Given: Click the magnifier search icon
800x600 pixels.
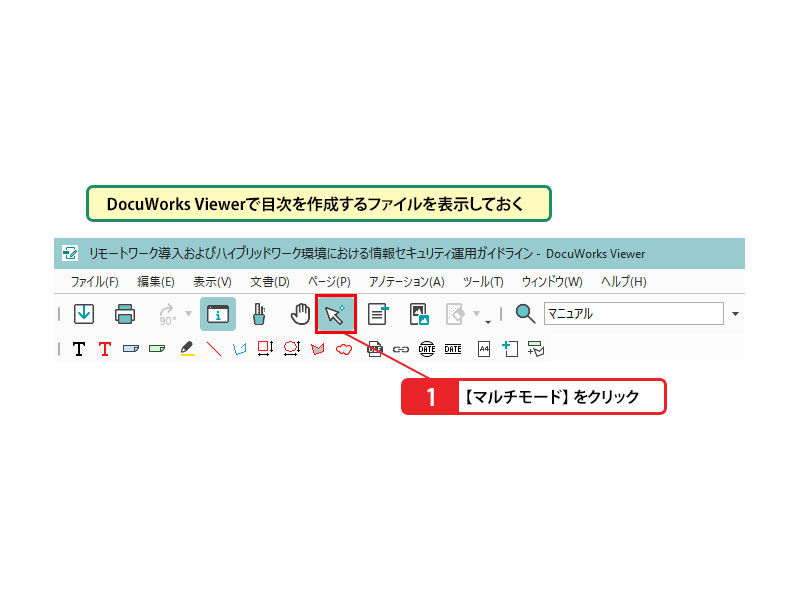Looking at the screenshot, I should 525,314.
